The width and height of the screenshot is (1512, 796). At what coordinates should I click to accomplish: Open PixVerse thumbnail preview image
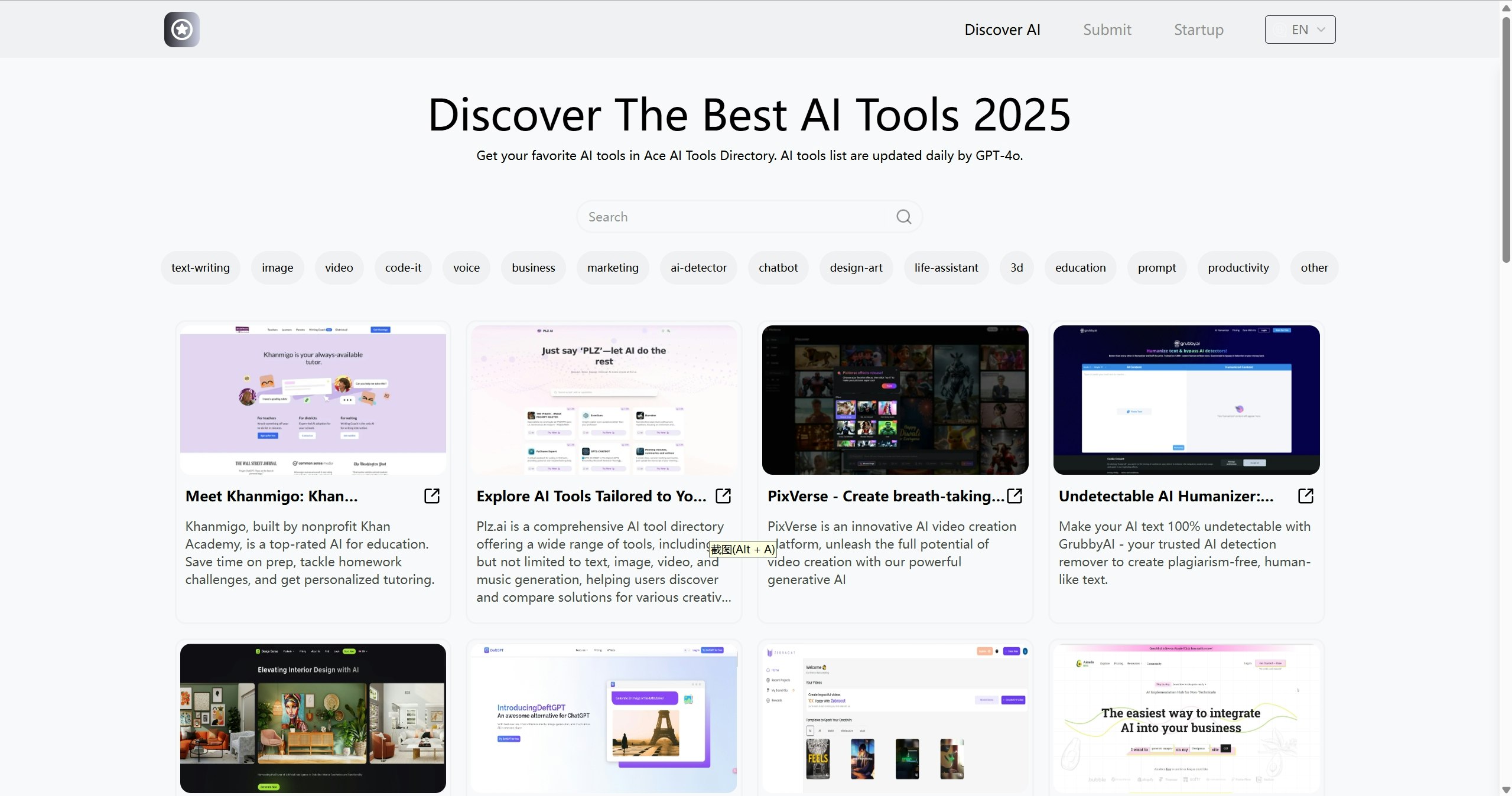click(895, 400)
